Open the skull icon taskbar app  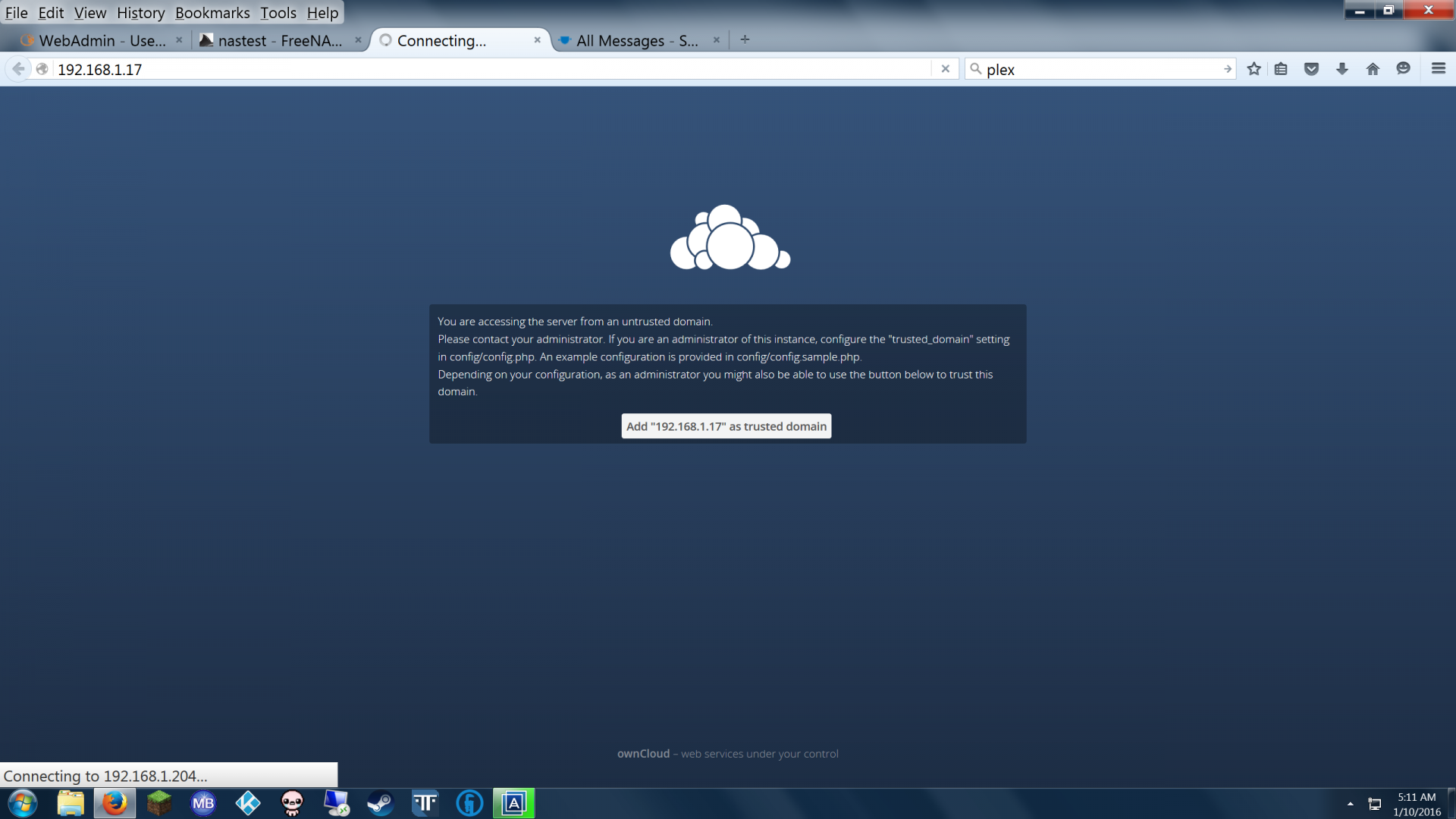292,803
